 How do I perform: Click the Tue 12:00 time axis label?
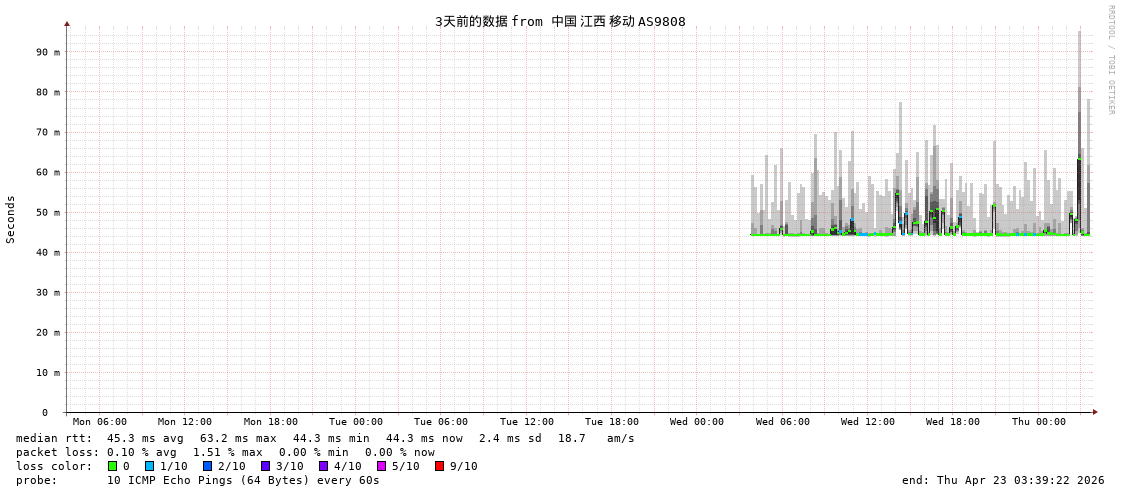pyautogui.click(x=527, y=422)
